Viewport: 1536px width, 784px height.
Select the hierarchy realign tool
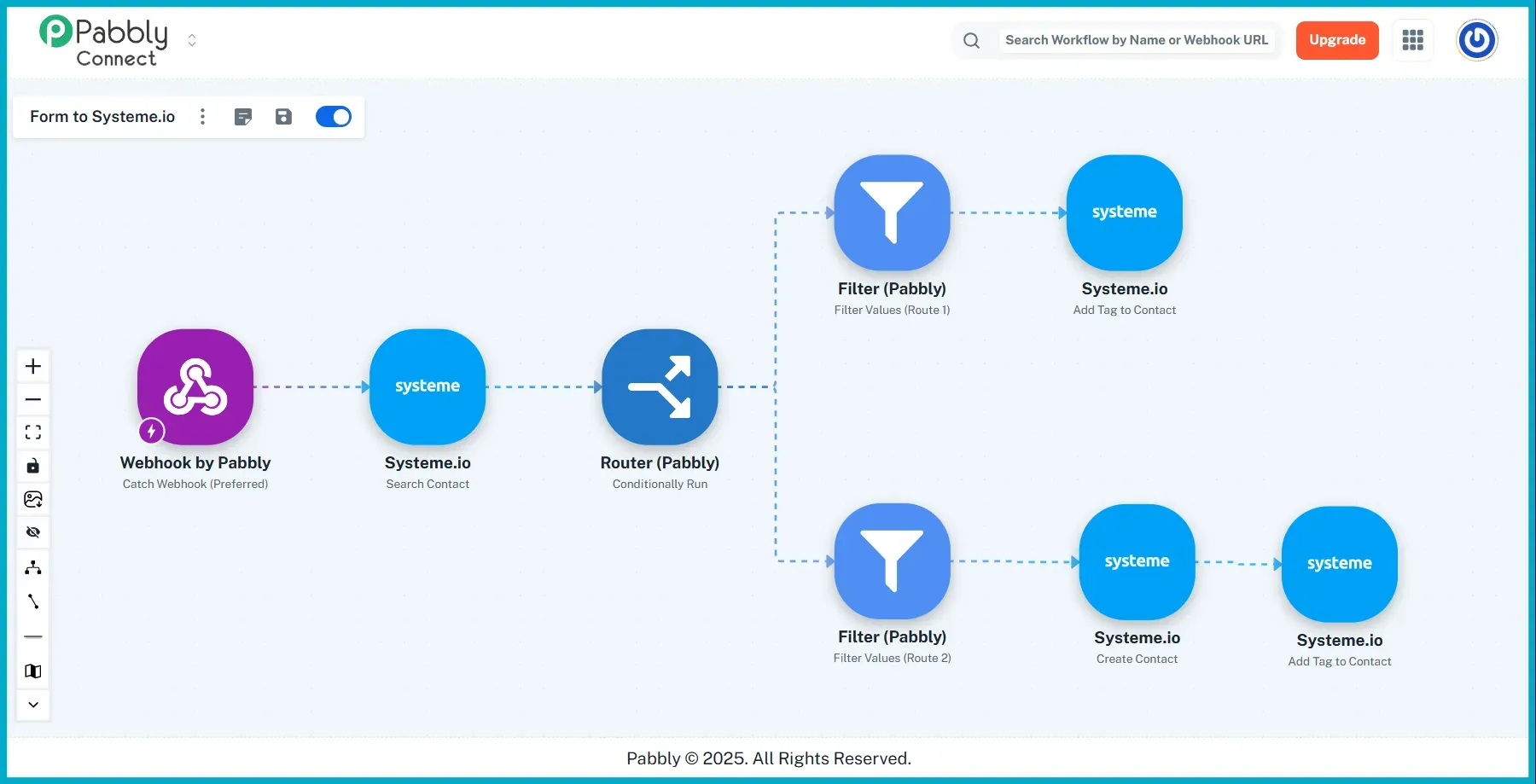pyautogui.click(x=33, y=567)
